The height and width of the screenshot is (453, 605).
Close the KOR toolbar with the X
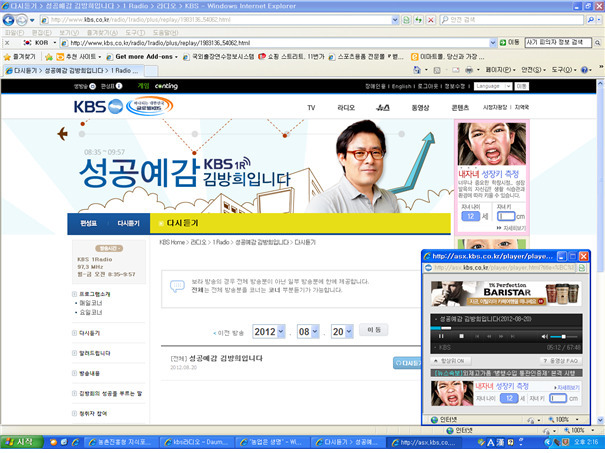click(7, 43)
